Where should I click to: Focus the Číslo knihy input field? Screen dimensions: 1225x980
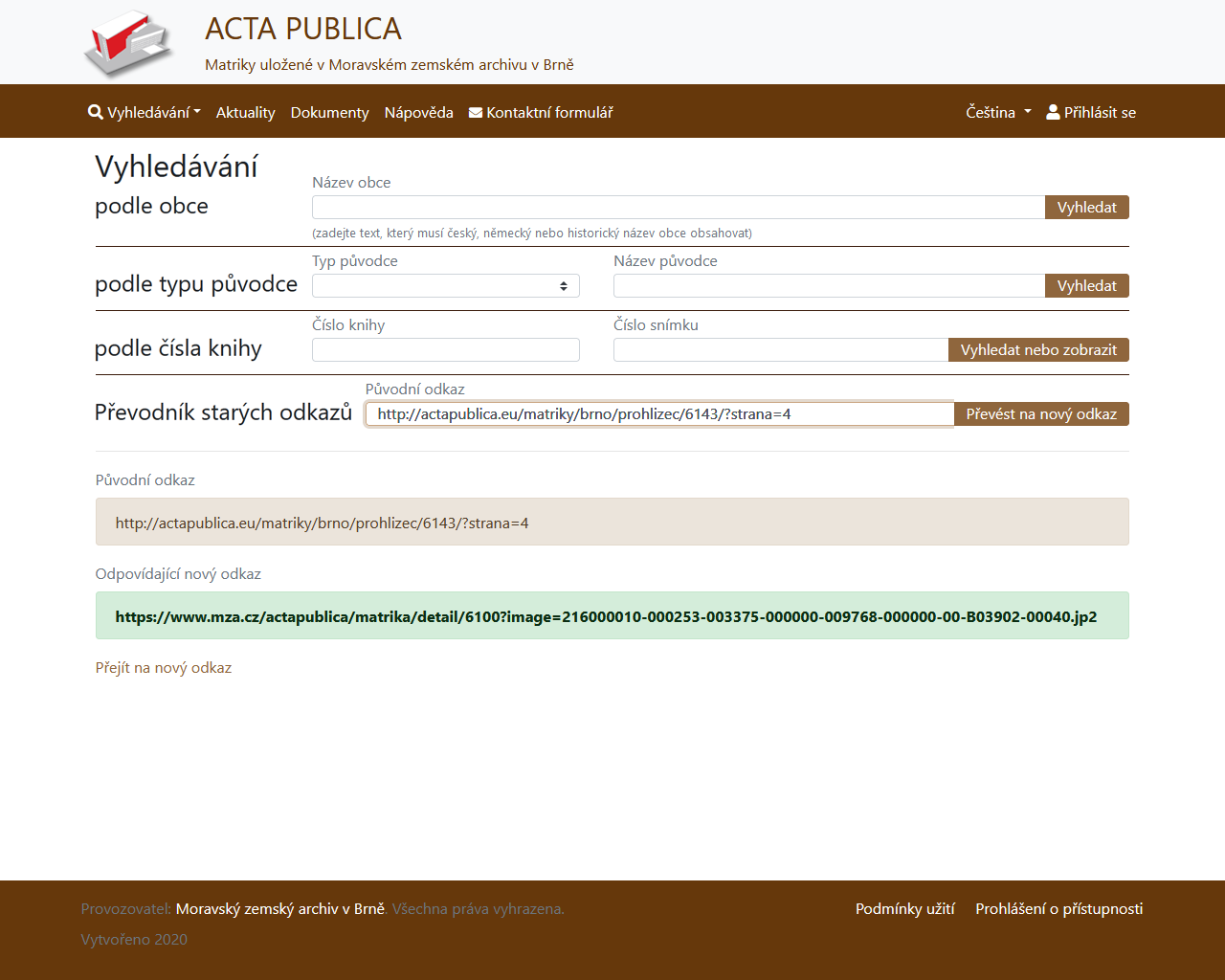pos(446,350)
